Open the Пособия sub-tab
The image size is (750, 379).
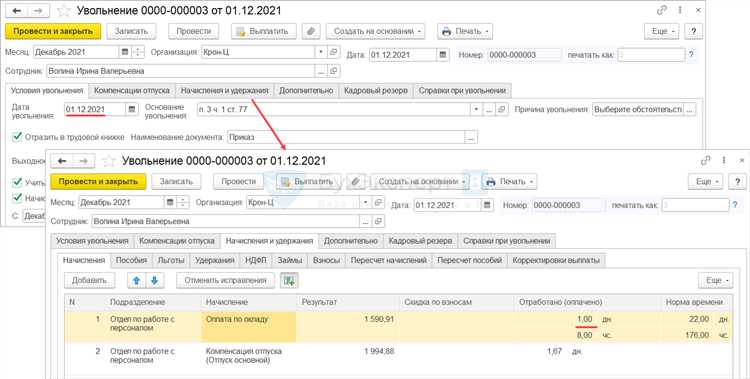click(131, 260)
